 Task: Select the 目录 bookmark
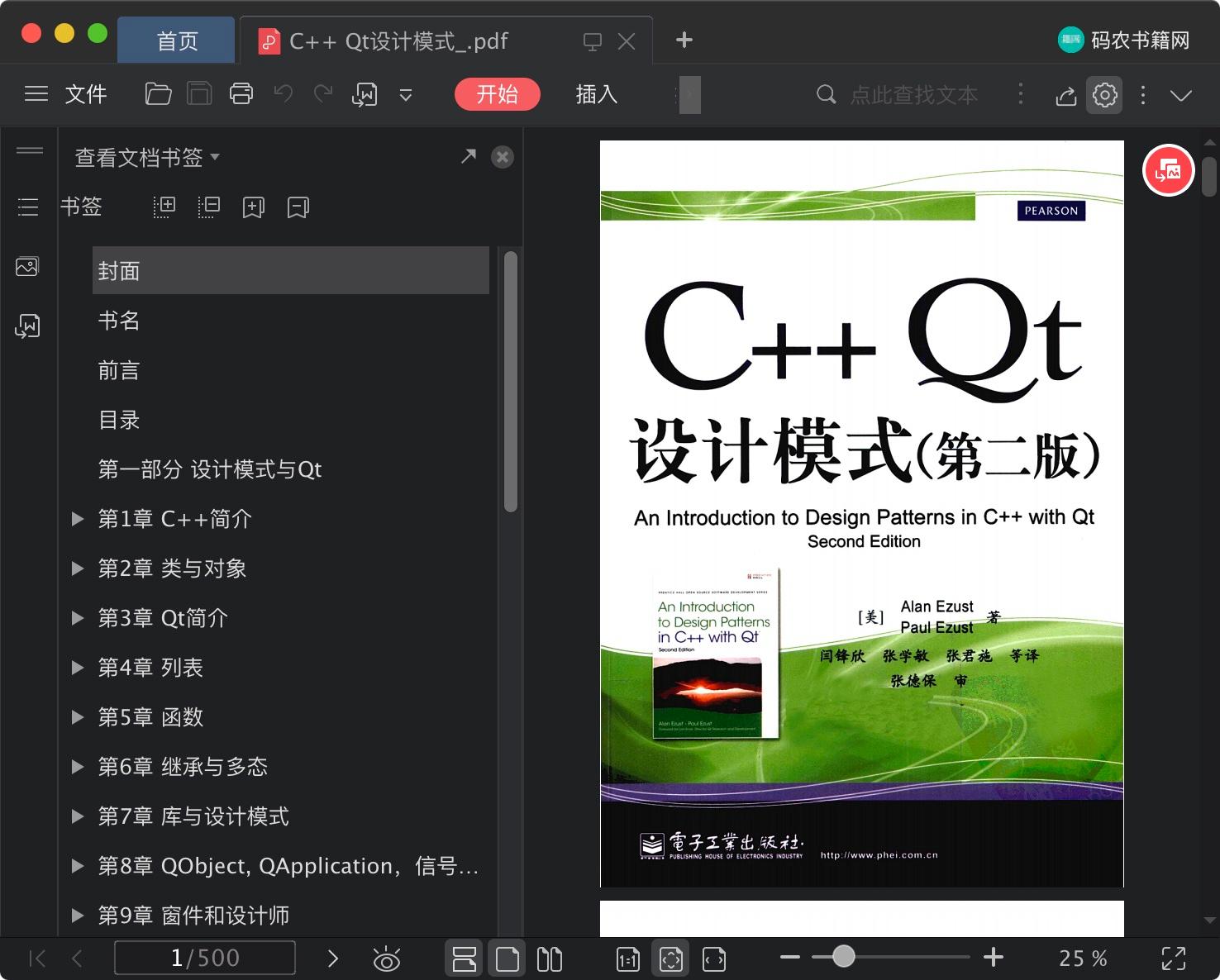coord(119,420)
